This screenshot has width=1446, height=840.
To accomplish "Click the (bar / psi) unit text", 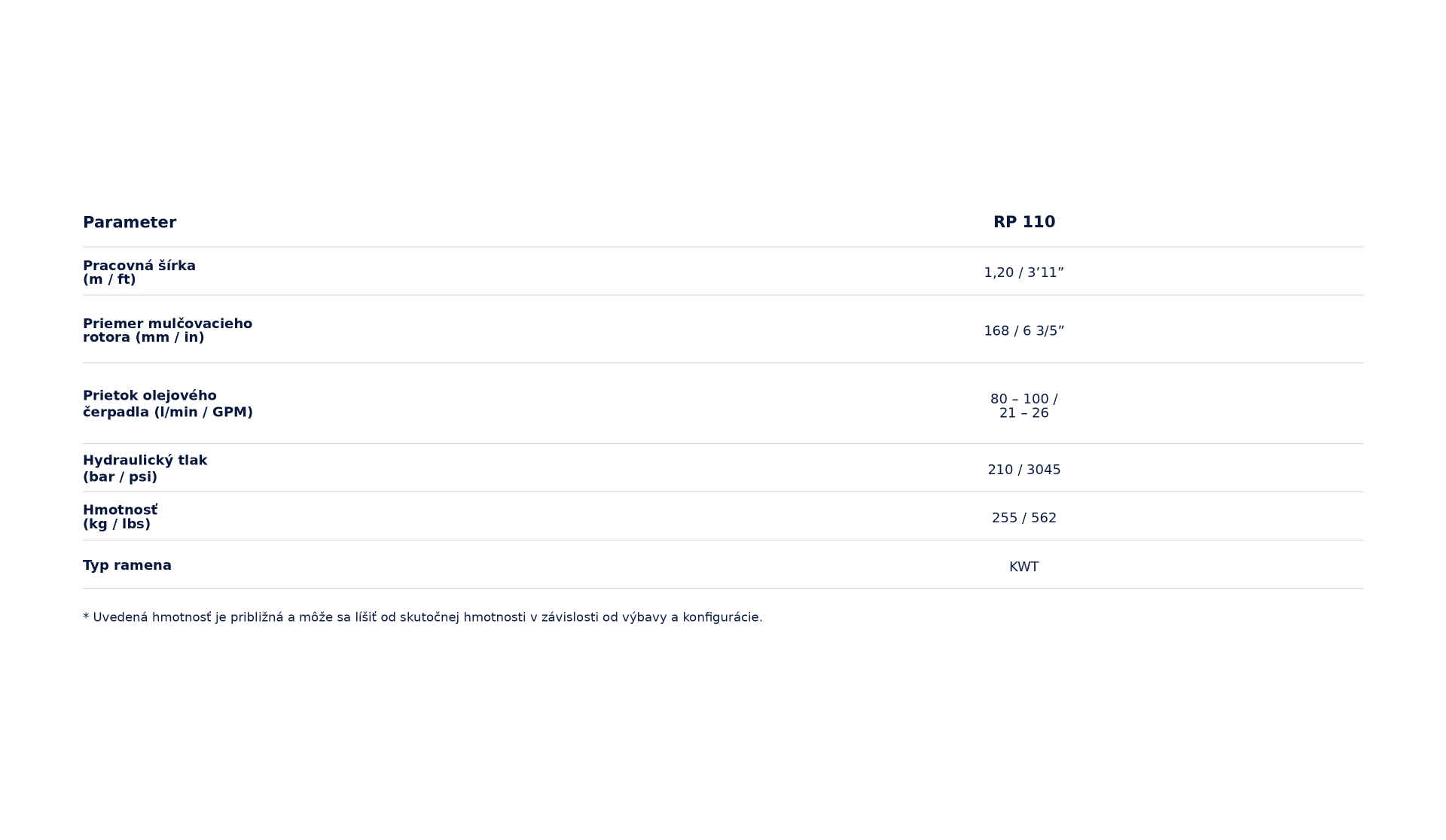I will 120,477.
